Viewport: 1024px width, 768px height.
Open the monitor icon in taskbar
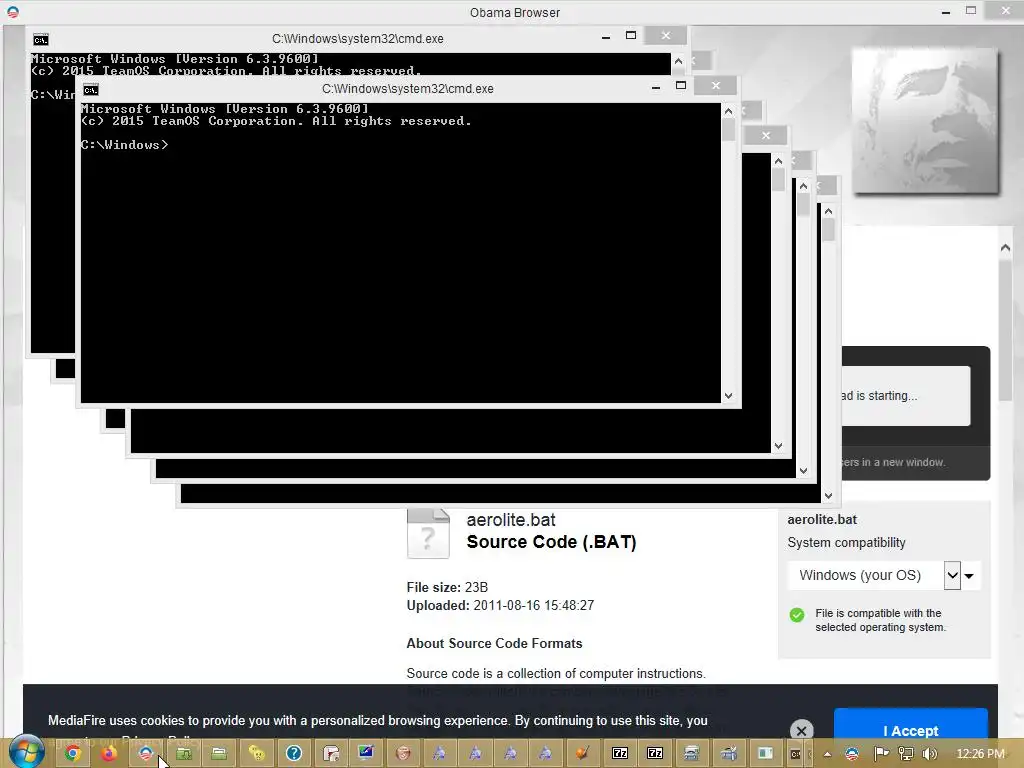(366, 753)
